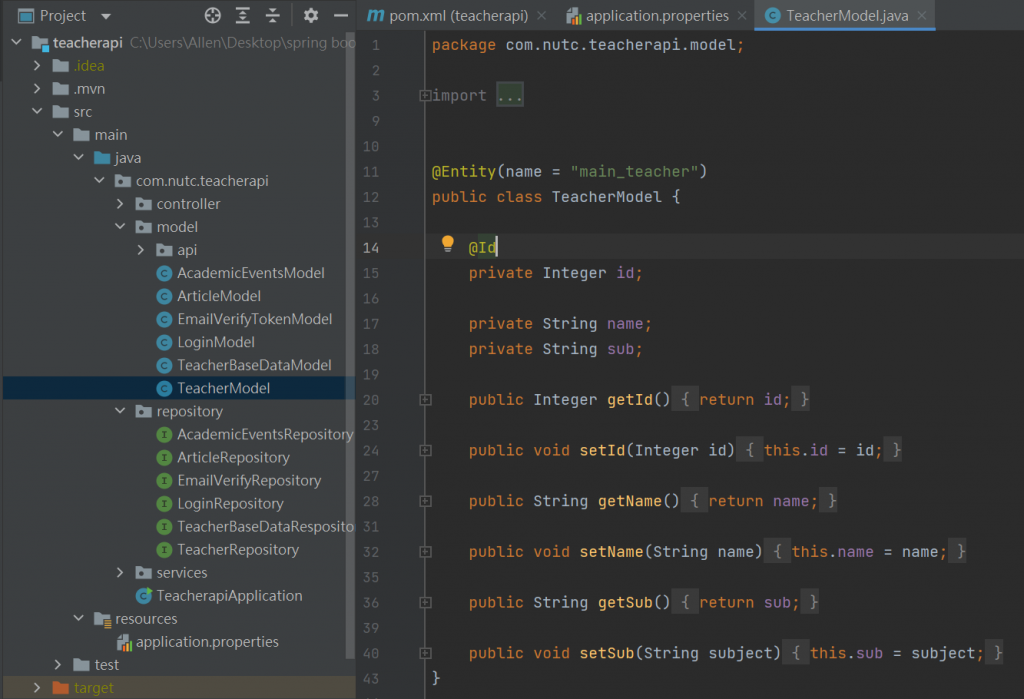Click line number 14 in the gutter
Image resolution: width=1024 pixels, height=699 pixels.
[371, 248]
